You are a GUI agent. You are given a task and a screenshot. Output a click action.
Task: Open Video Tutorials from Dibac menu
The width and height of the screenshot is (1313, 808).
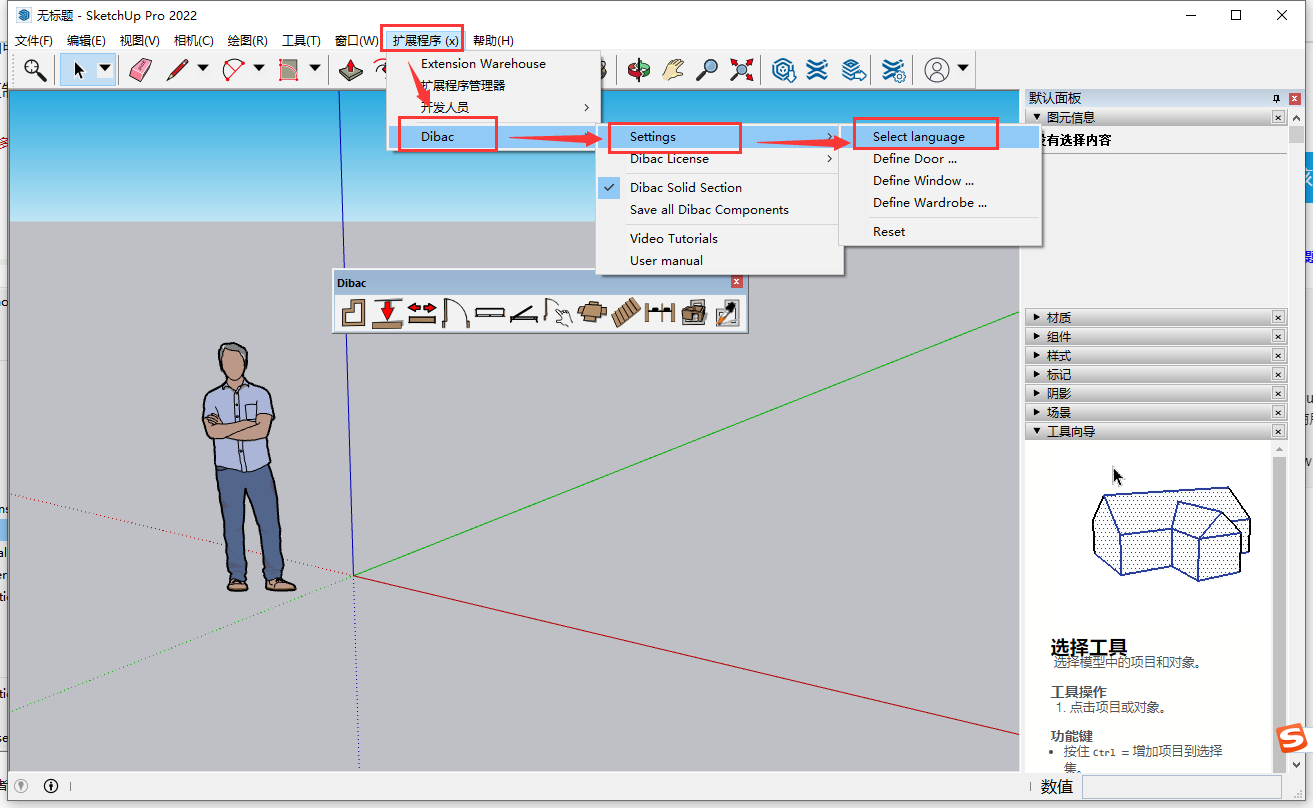point(673,238)
